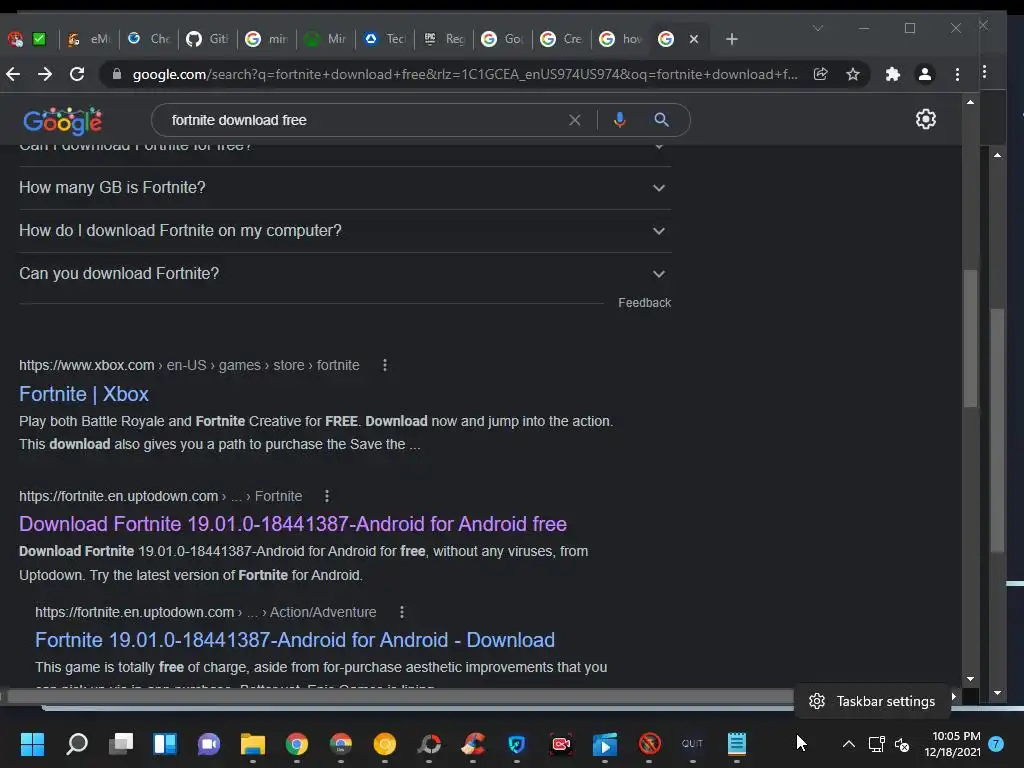Viewport: 1024px width, 768px height.
Task: Open screen recorder taskbar app
Action: [561, 744]
